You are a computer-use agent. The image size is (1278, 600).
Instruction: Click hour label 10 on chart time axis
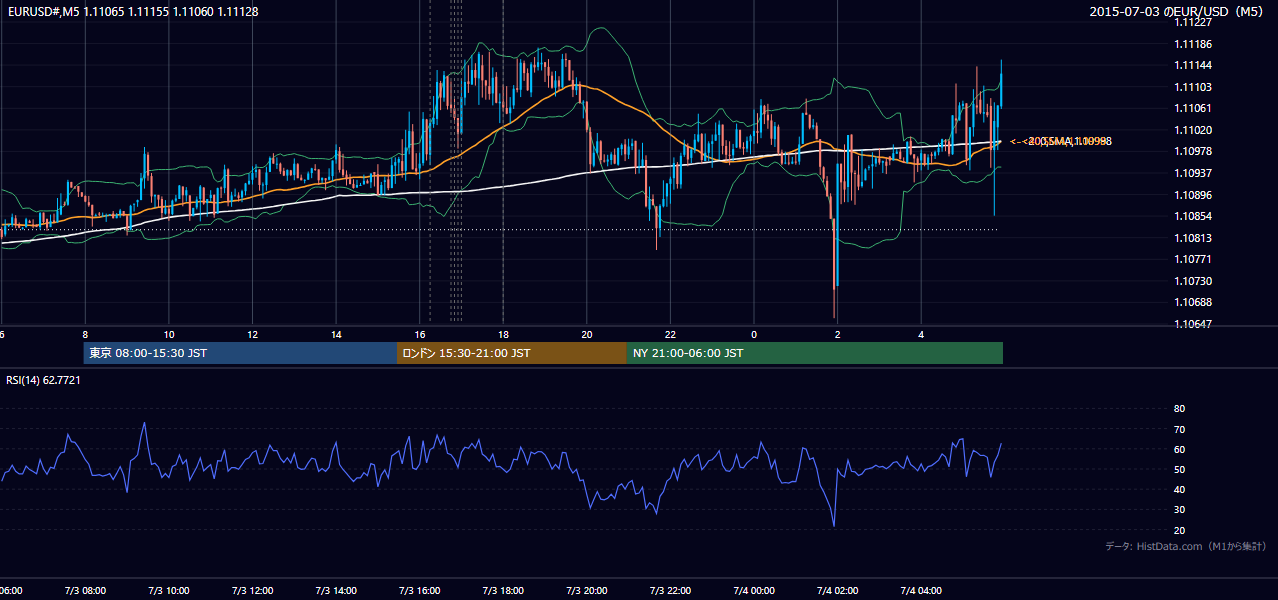(169, 335)
